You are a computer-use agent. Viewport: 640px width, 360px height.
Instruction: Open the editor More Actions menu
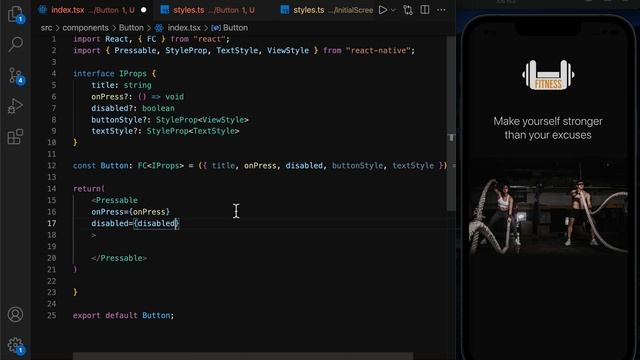click(441, 10)
